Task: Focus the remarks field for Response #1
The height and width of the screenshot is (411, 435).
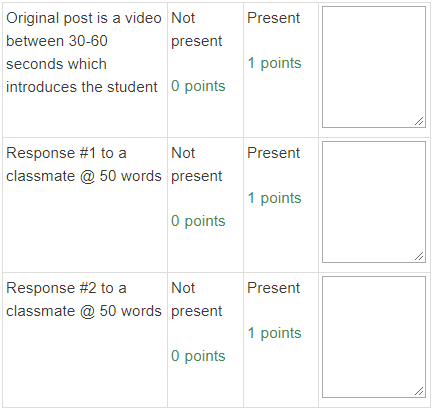Action: click(x=374, y=202)
